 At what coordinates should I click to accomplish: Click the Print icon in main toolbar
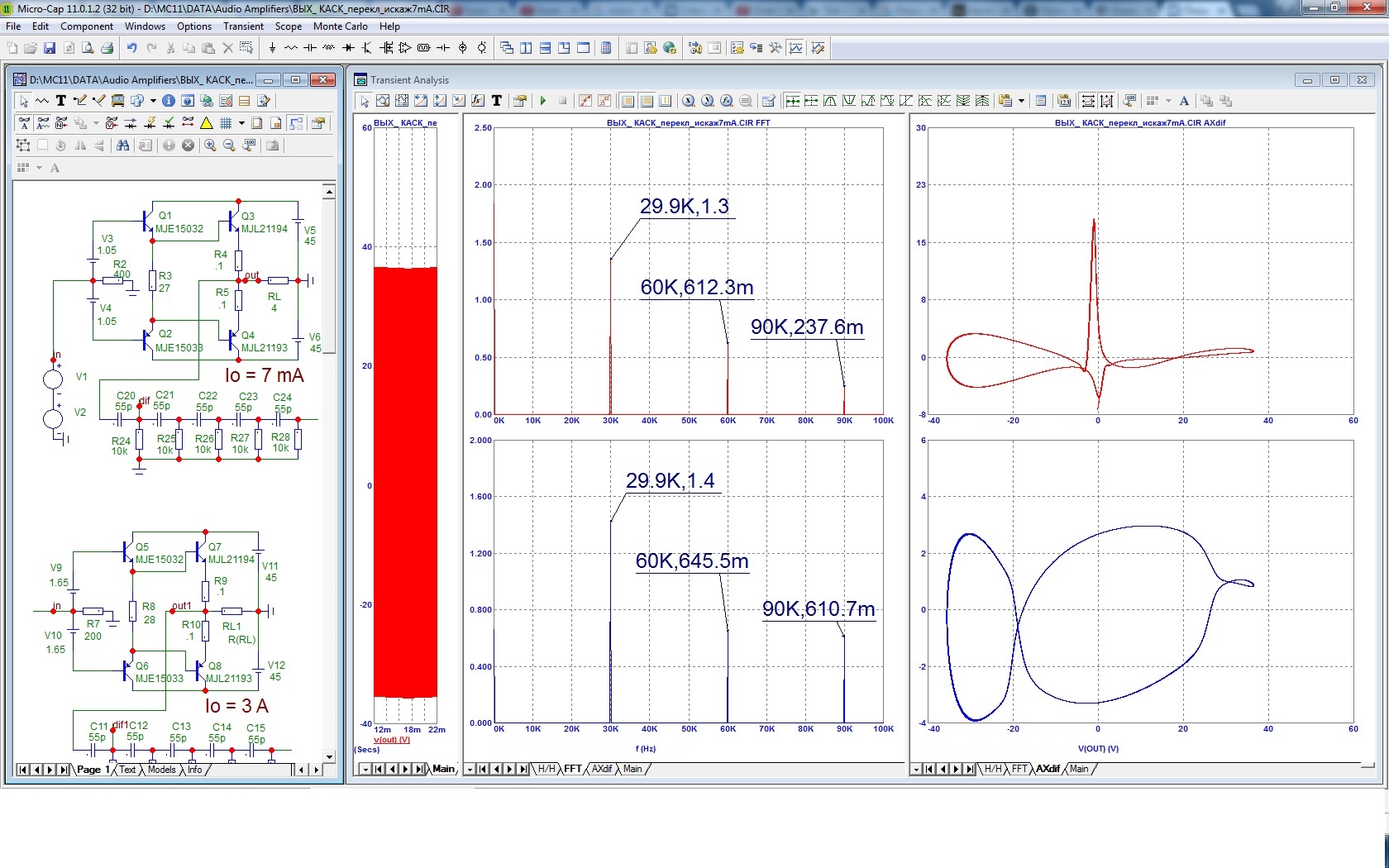pos(107,48)
